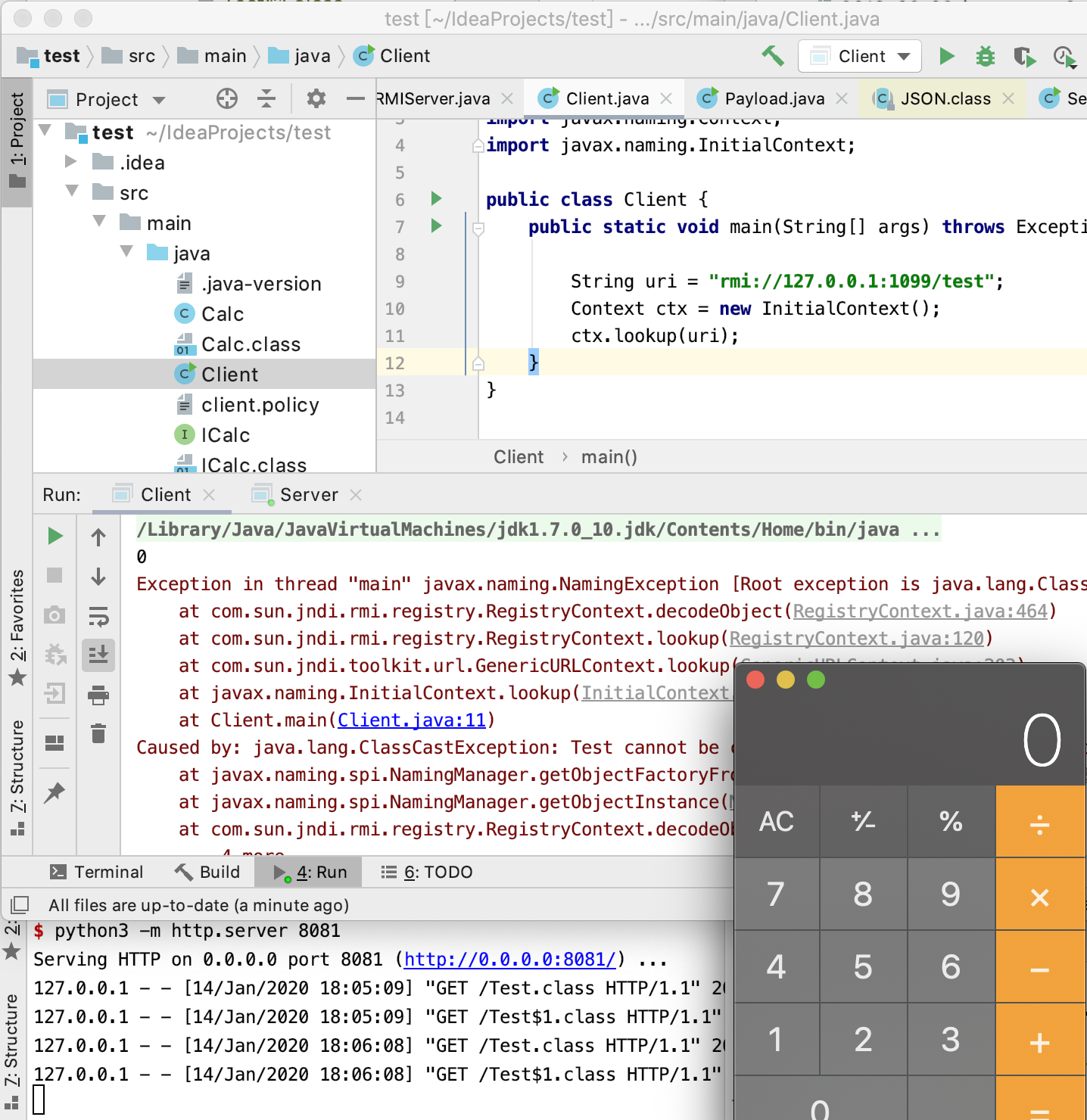The height and width of the screenshot is (1120, 1087).
Task: Click the exit/sign-in arrow icon in Run panel
Action: (x=55, y=693)
